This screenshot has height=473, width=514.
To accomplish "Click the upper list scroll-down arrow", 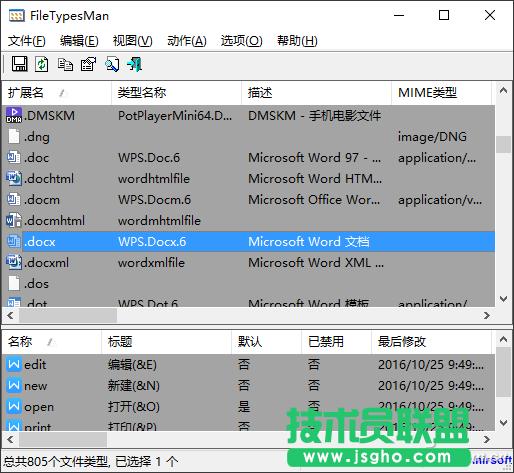I will coord(504,299).
